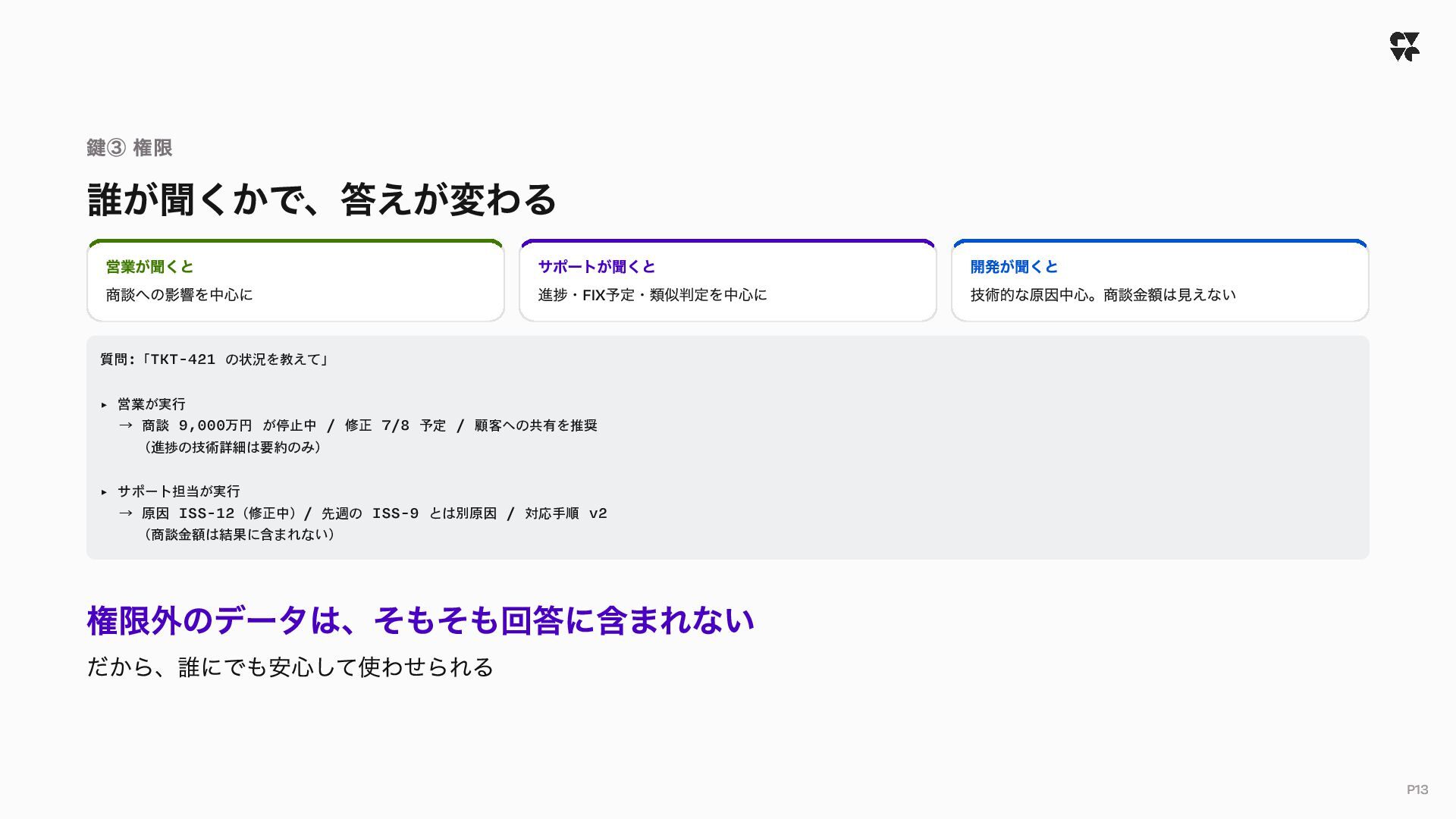Click the text 技術的な原因中心。商談金額は見えない
Screen dimensions: 1456x819
click(x=1103, y=295)
